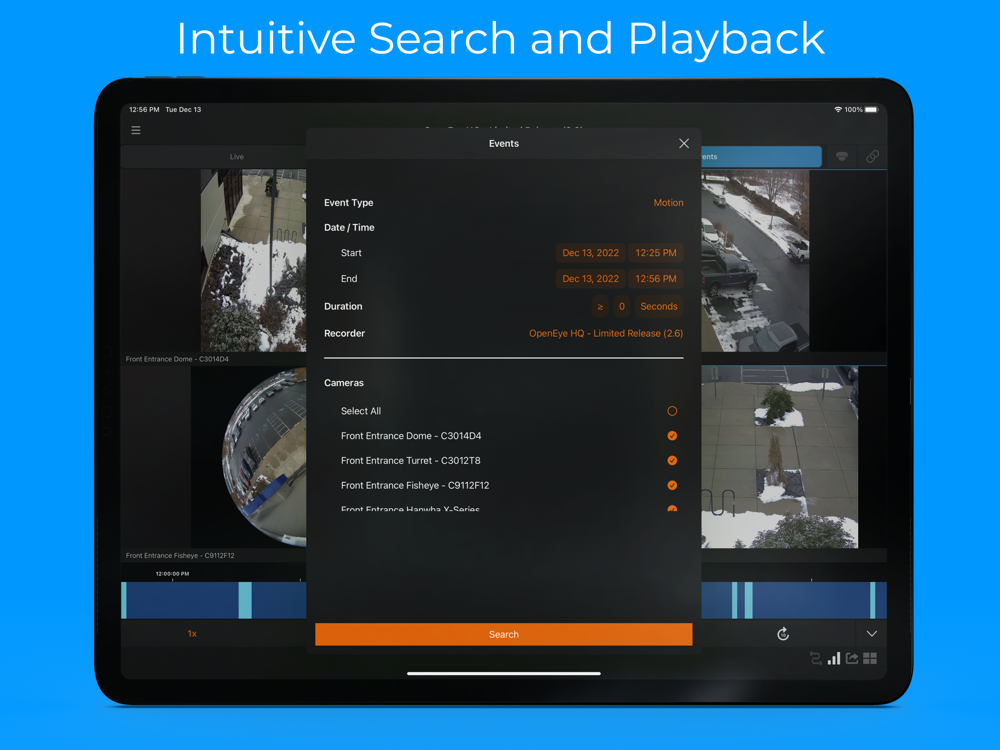1000x750 pixels.
Task: Click the battery indicator at 100%
Action: [871, 110]
